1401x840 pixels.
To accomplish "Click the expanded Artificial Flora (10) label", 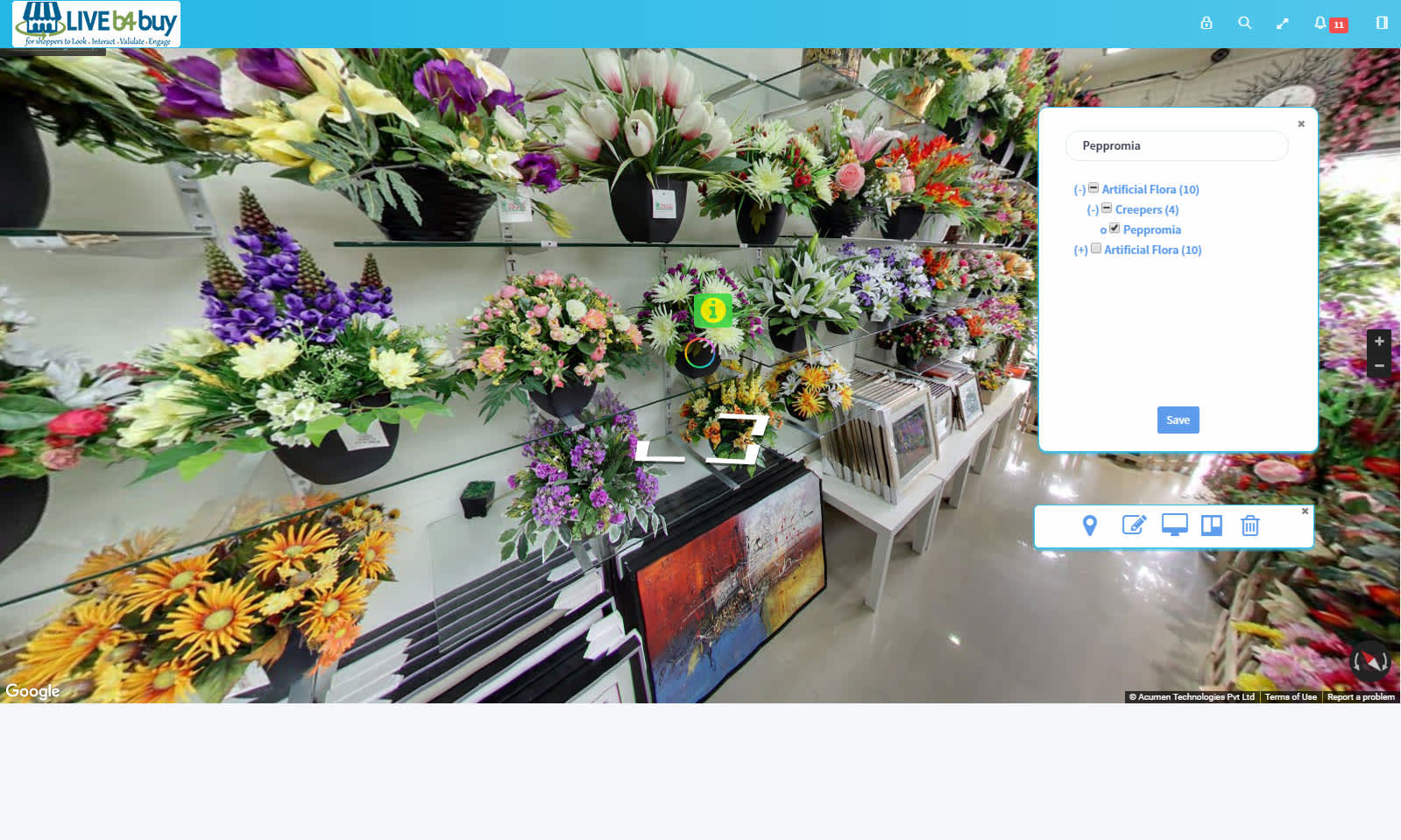I will click(x=1150, y=189).
